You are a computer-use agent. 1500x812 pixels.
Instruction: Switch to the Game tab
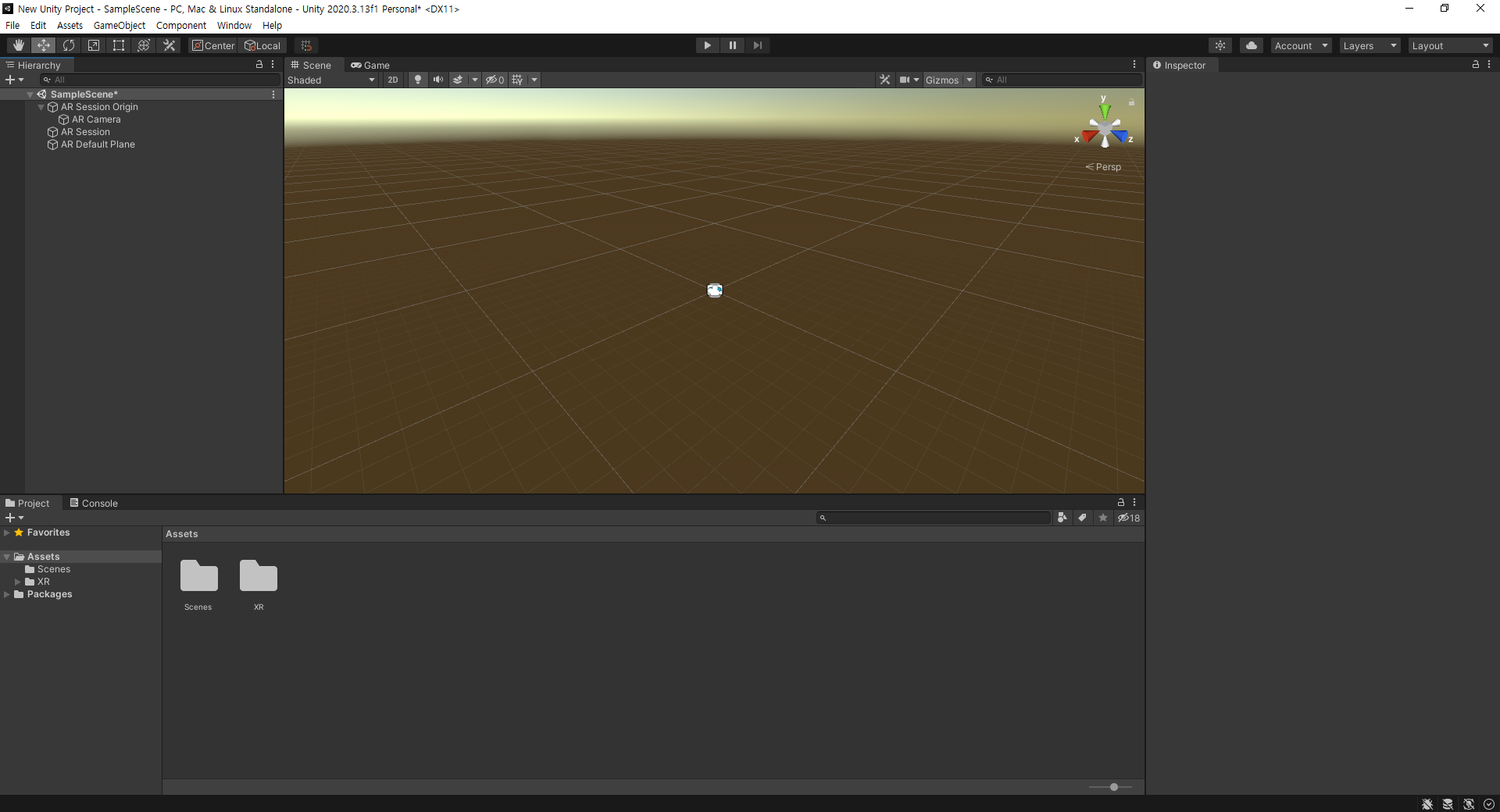click(370, 65)
